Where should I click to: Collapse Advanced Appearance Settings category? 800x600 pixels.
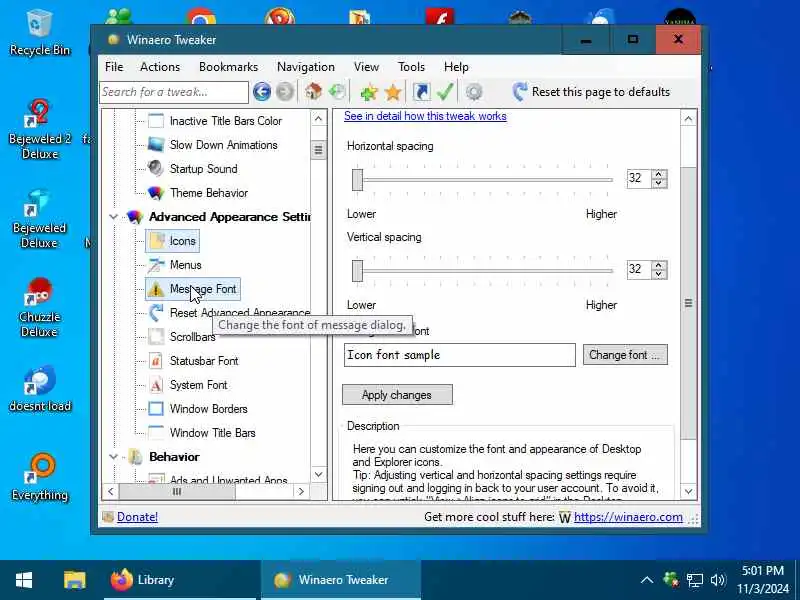coord(113,217)
